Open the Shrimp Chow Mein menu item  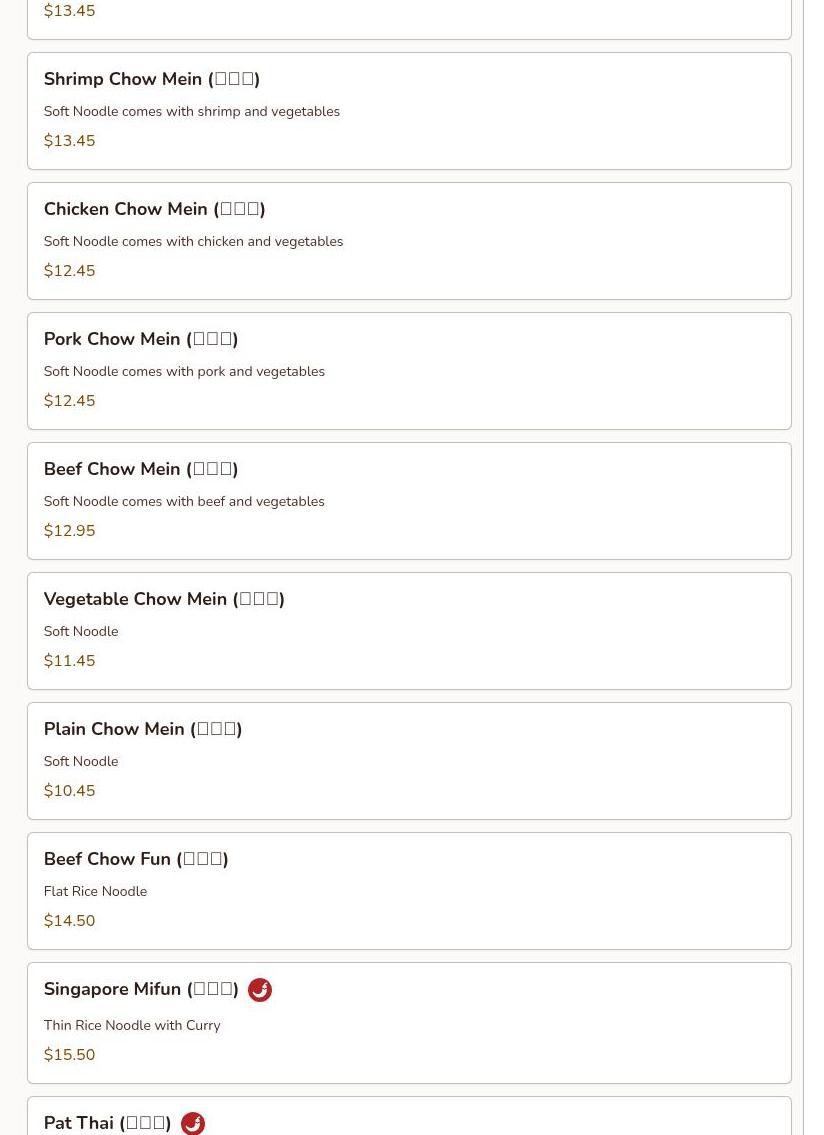click(x=151, y=80)
